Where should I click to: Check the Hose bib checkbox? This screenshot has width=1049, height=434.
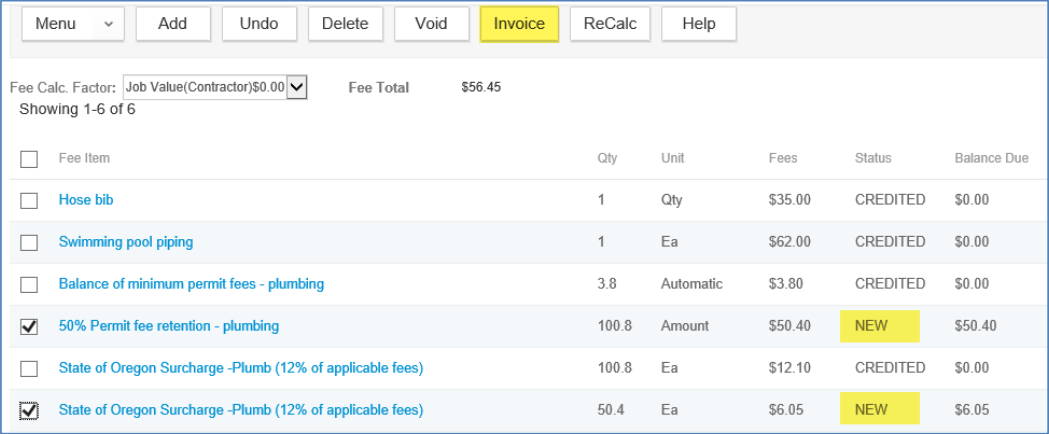pos(29,201)
